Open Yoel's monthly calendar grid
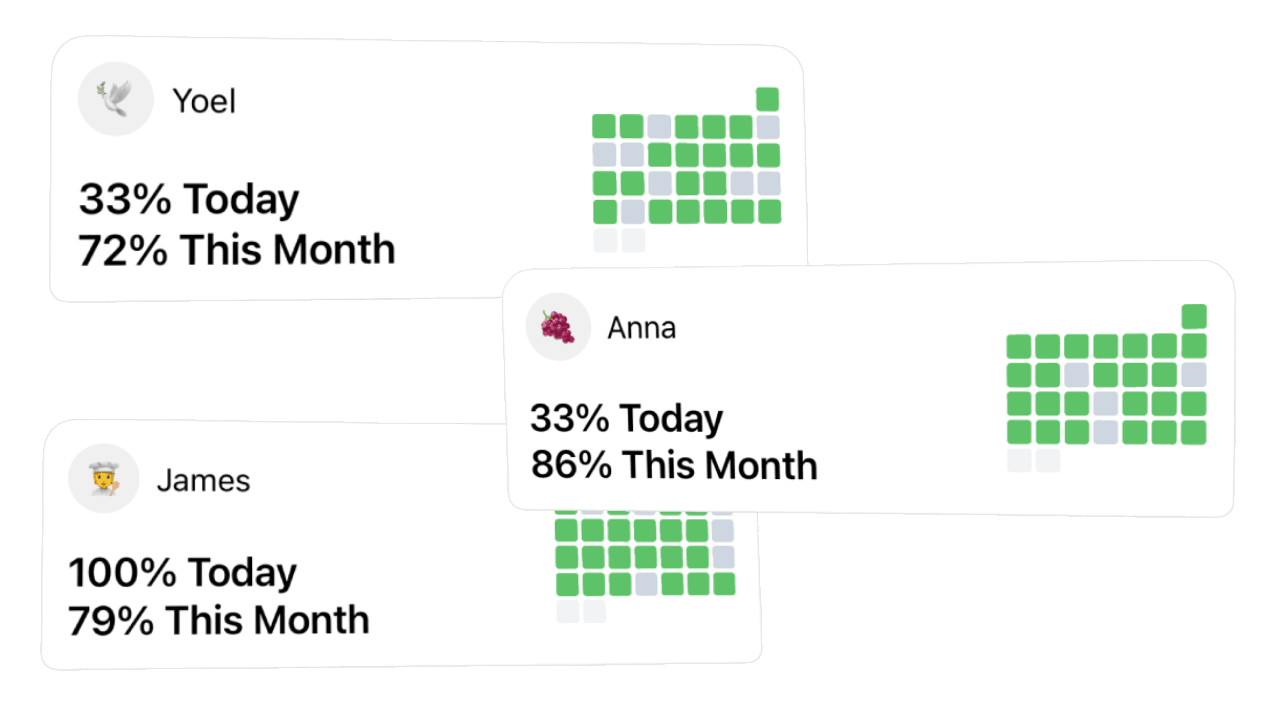Screen dimensions: 1280x720 click(x=686, y=170)
